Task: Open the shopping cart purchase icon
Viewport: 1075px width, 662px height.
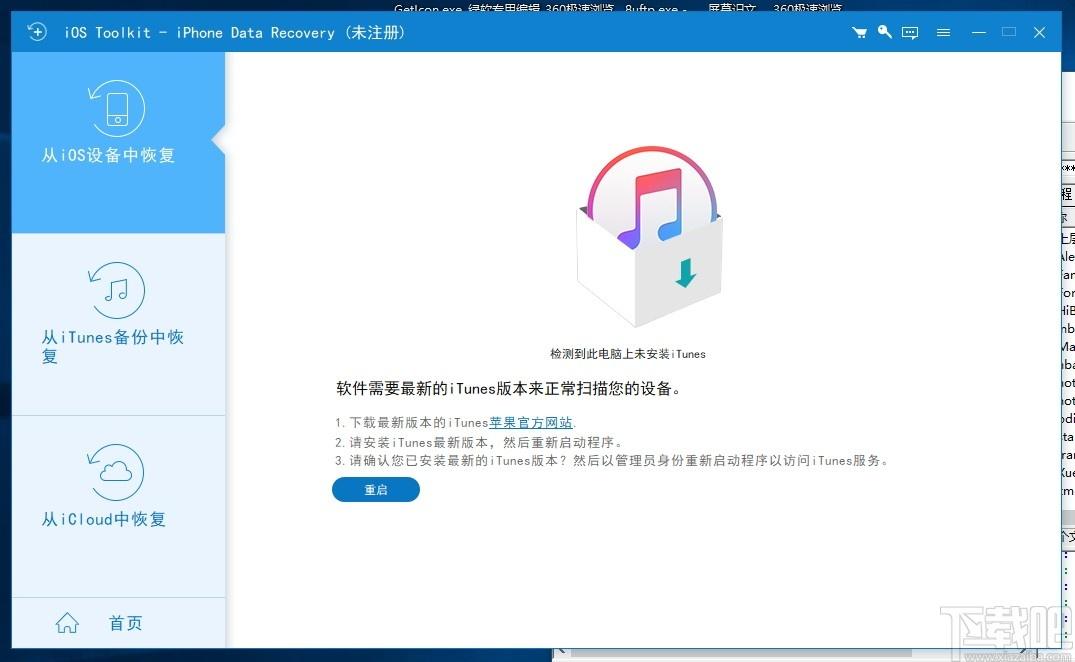Action: 859,32
